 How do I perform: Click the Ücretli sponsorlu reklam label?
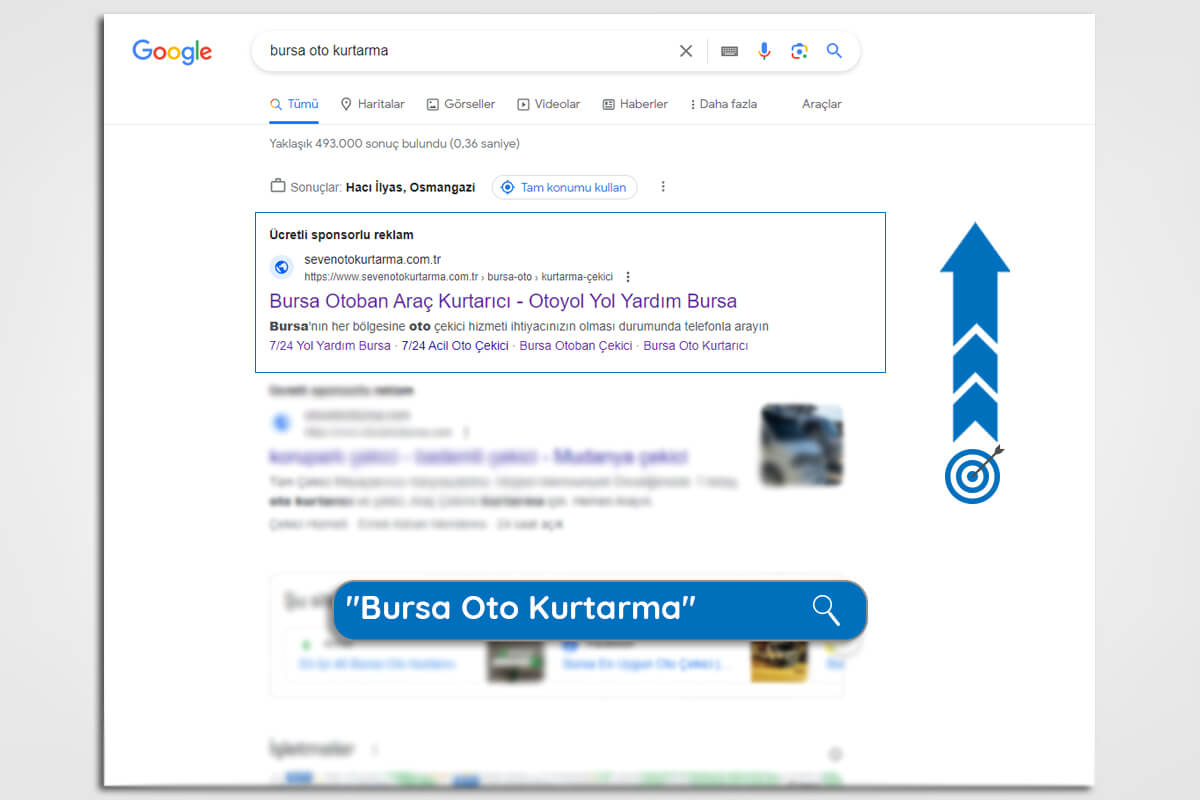(341, 235)
